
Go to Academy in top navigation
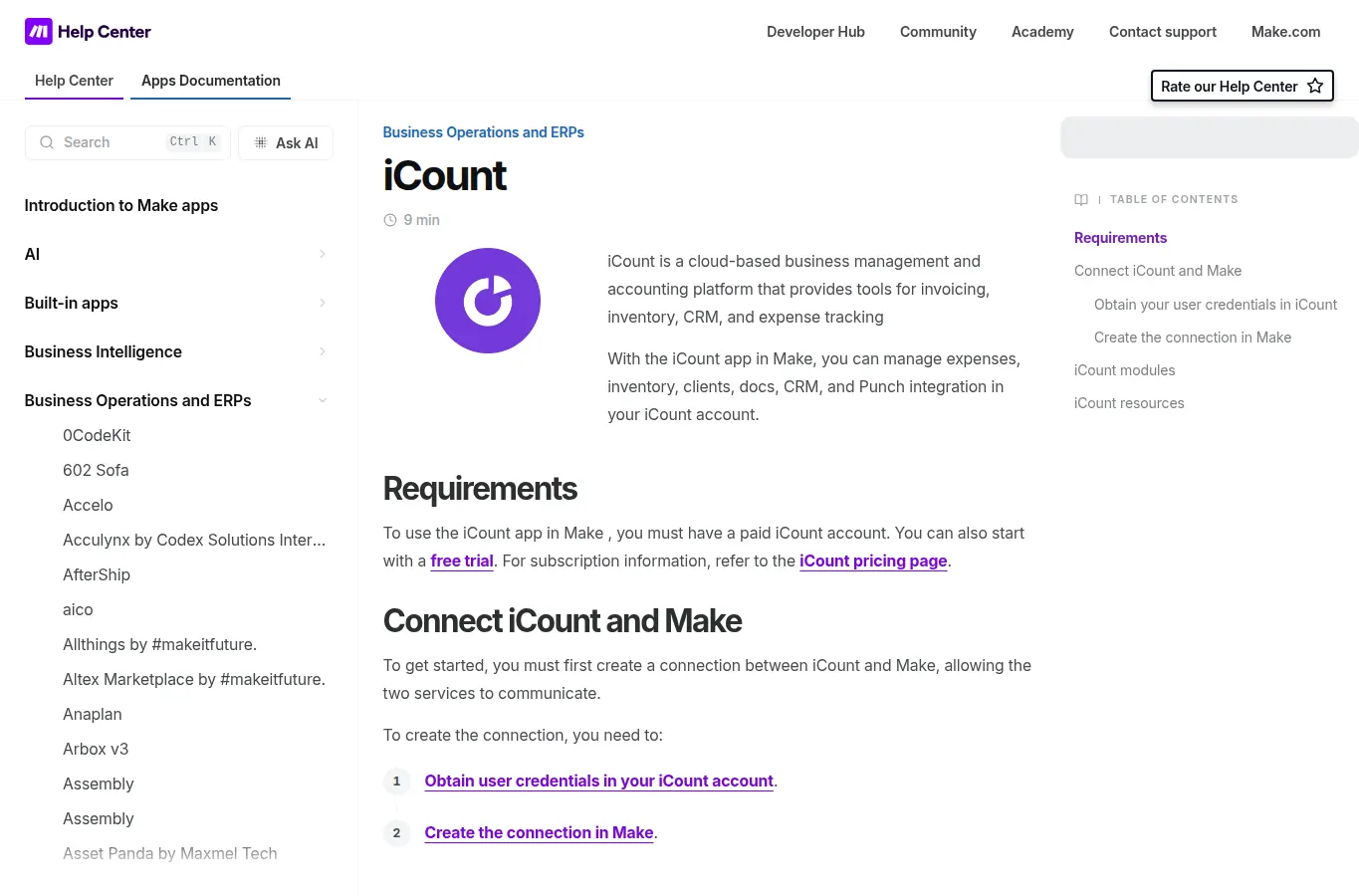click(x=1042, y=32)
